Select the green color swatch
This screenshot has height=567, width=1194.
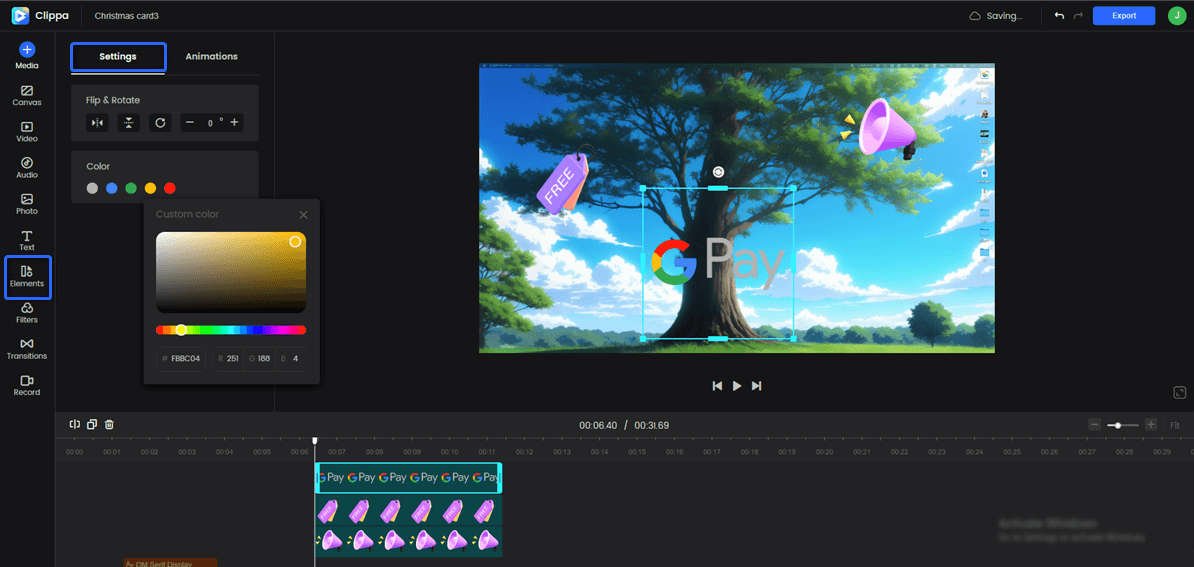click(131, 188)
